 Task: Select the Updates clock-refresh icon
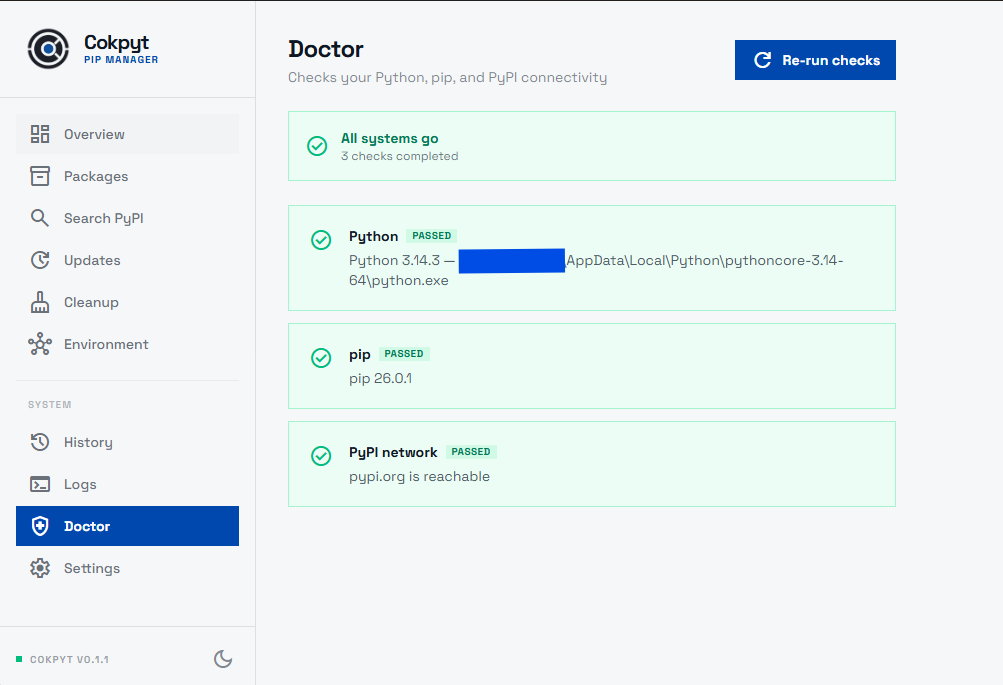tap(39, 259)
